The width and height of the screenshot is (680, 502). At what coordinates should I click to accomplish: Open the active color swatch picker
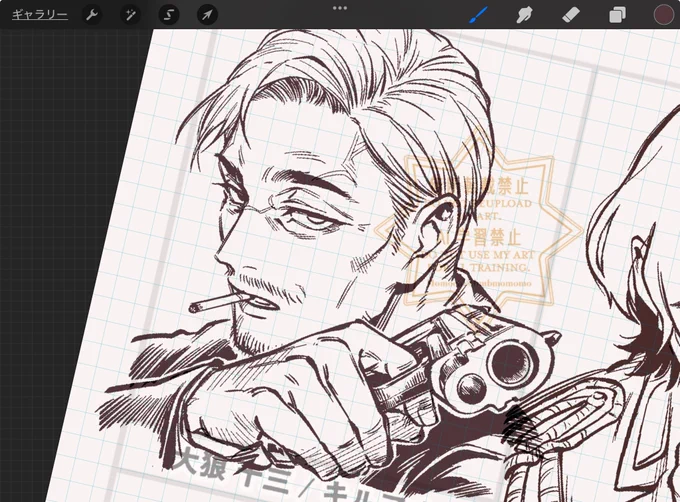pos(663,15)
